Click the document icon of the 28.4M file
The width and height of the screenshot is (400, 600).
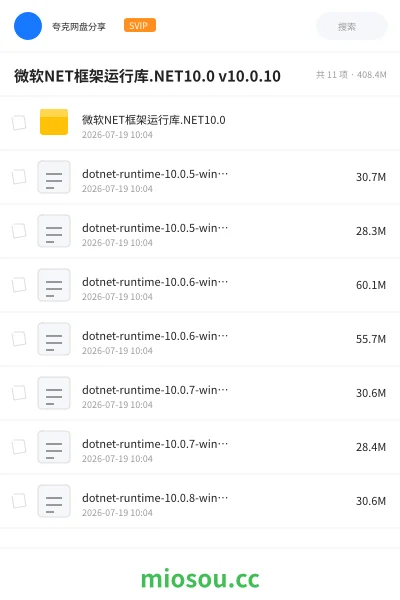coord(54,447)
